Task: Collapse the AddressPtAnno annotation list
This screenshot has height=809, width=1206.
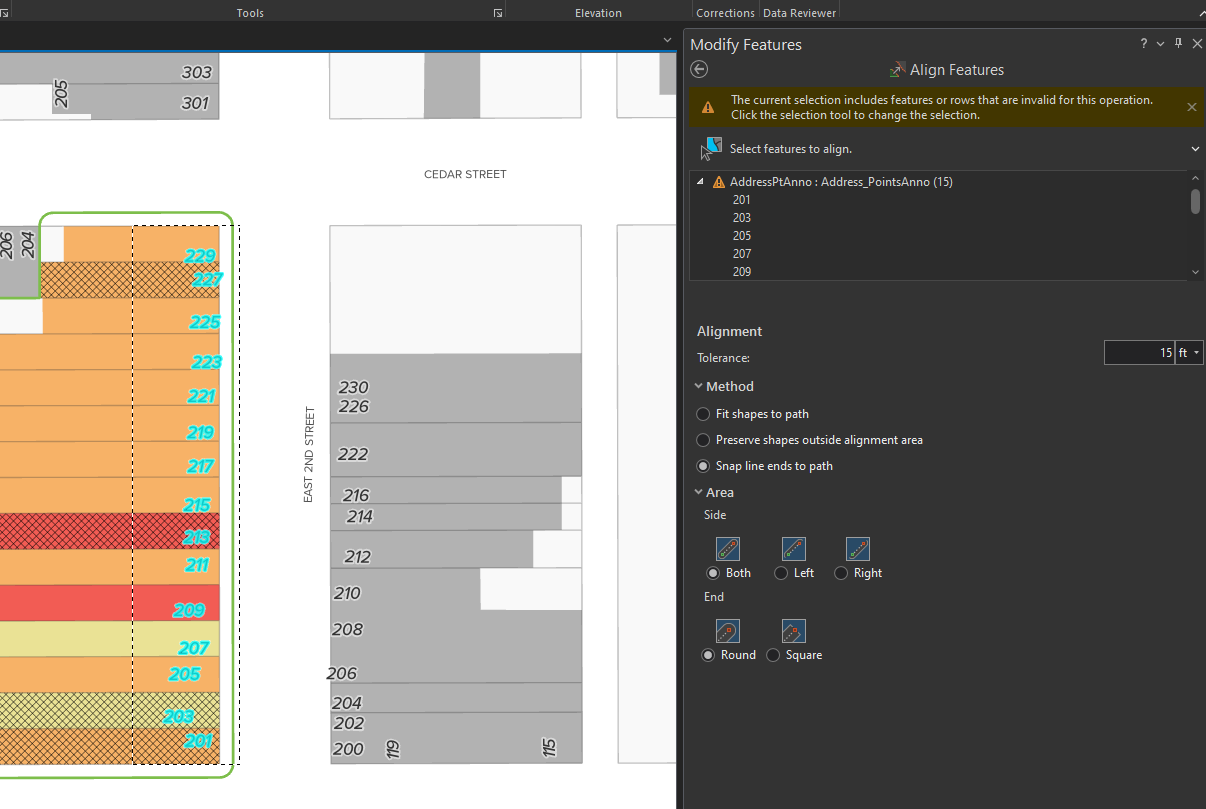Action: (x=700, y=181)
